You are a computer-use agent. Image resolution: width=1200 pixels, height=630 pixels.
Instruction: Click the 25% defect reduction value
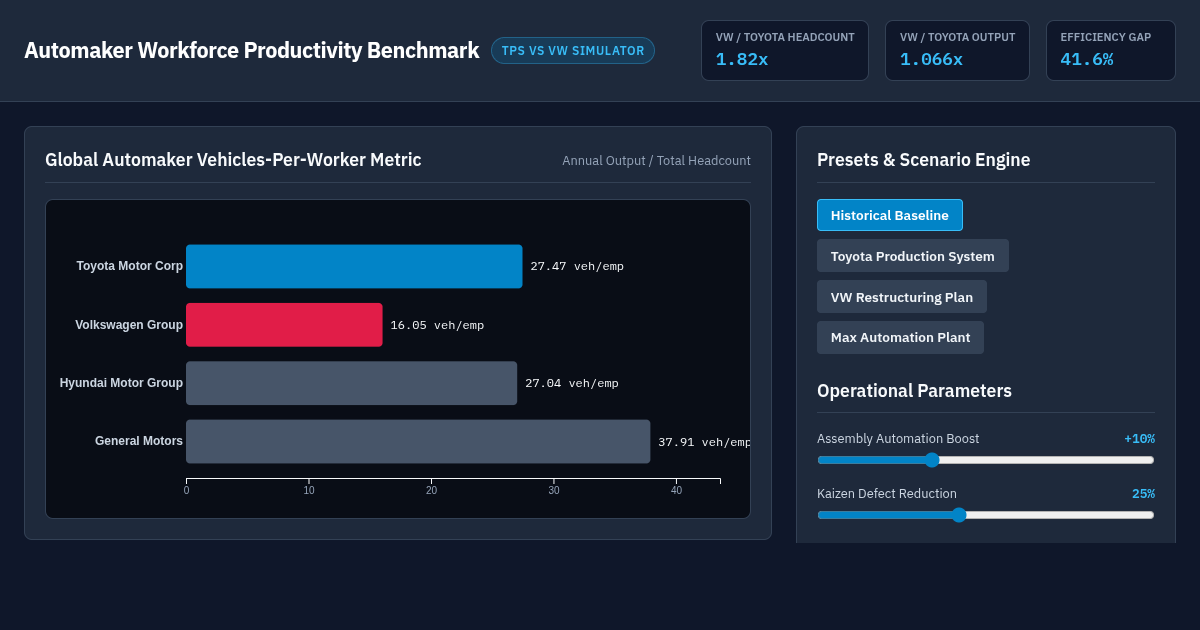coord(1143,494)
